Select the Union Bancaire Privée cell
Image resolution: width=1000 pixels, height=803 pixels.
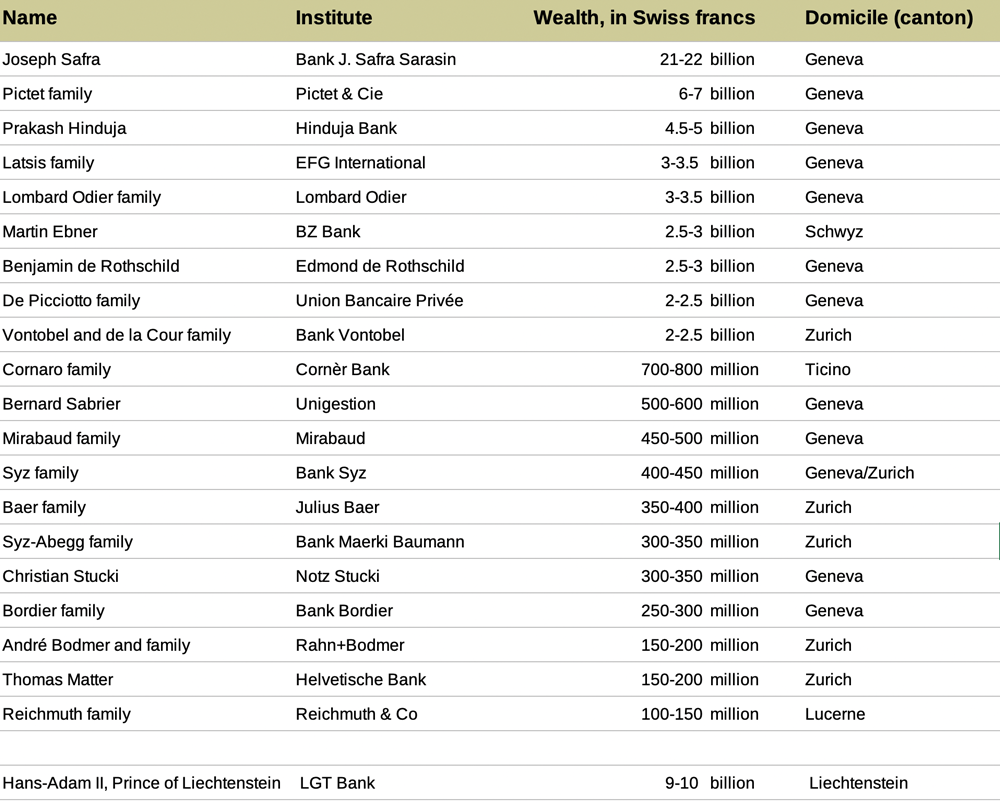(x=379, y=300)
